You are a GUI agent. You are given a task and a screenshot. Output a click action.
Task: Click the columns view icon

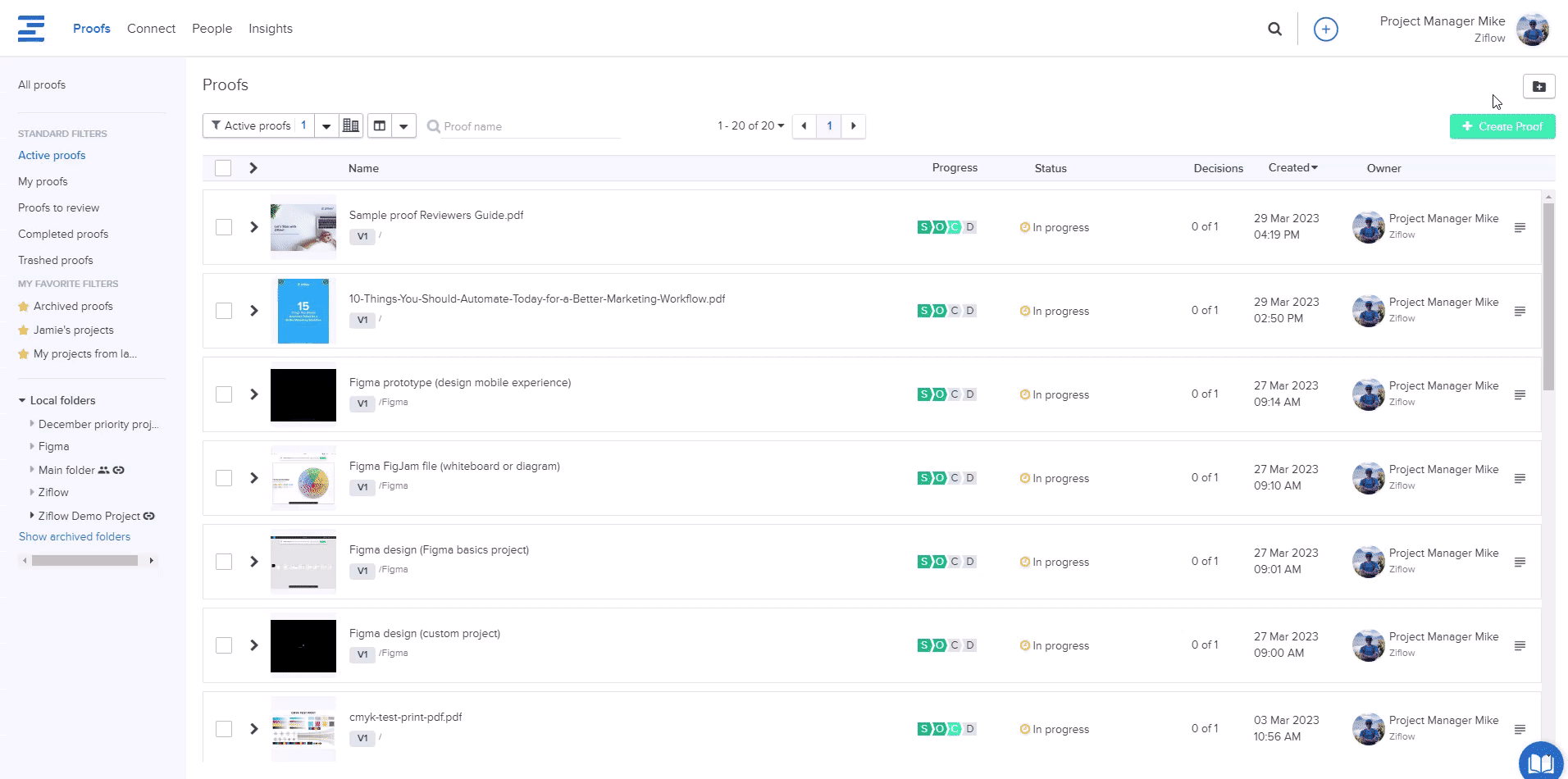click(x=380, y=125)
